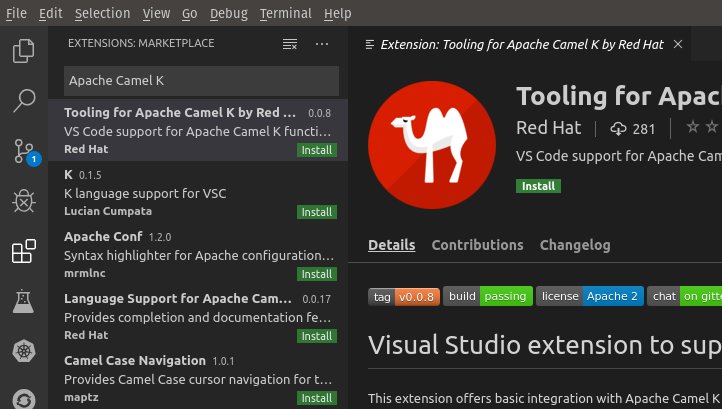
Task: Click the Apache Camel K camel logo
Action: tap(432, 145)
